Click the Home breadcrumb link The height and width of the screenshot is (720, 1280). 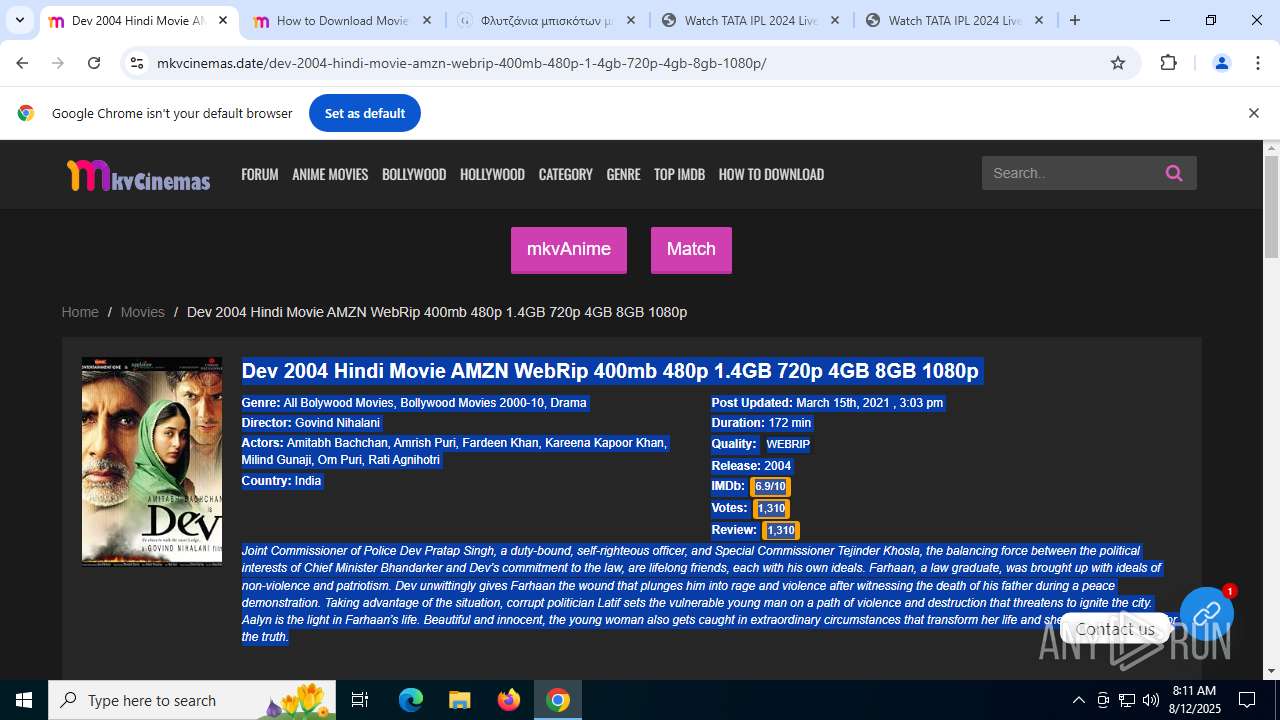(80, 312)
